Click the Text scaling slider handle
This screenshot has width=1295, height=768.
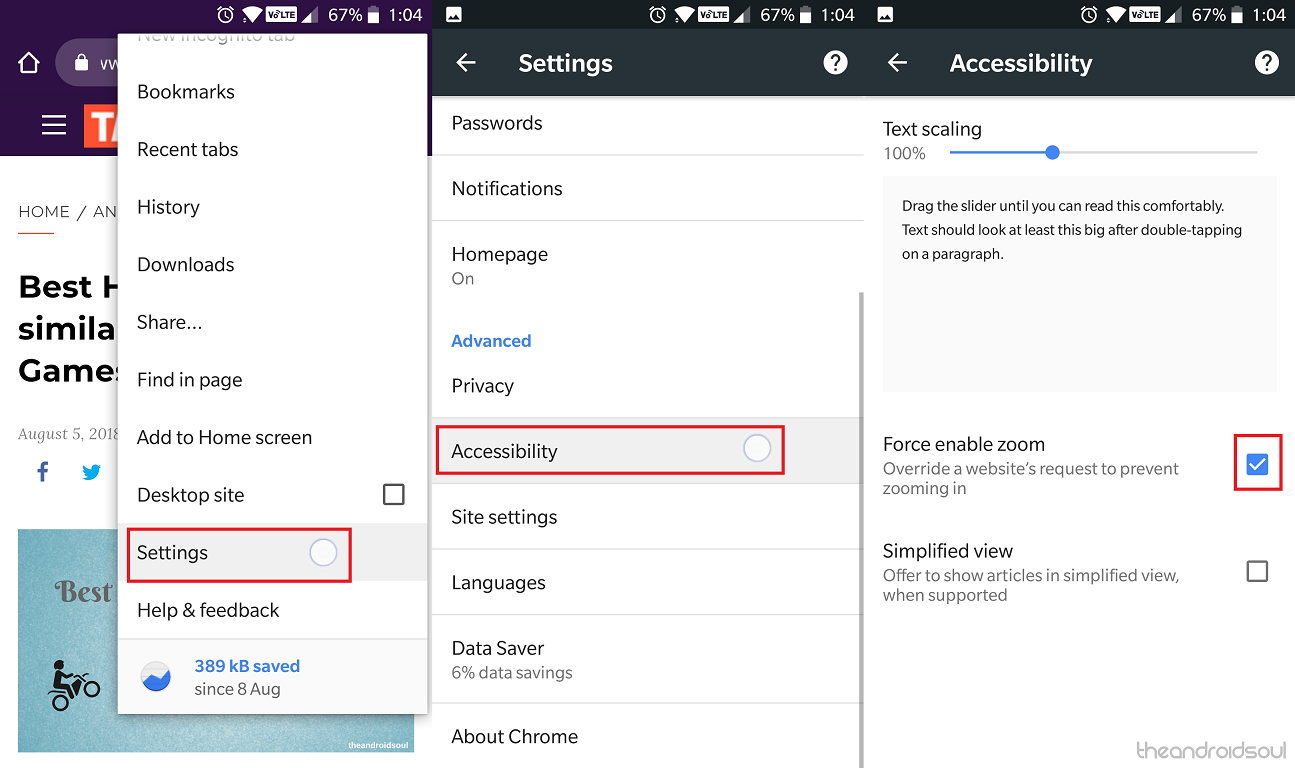(x=1052, y=153)
